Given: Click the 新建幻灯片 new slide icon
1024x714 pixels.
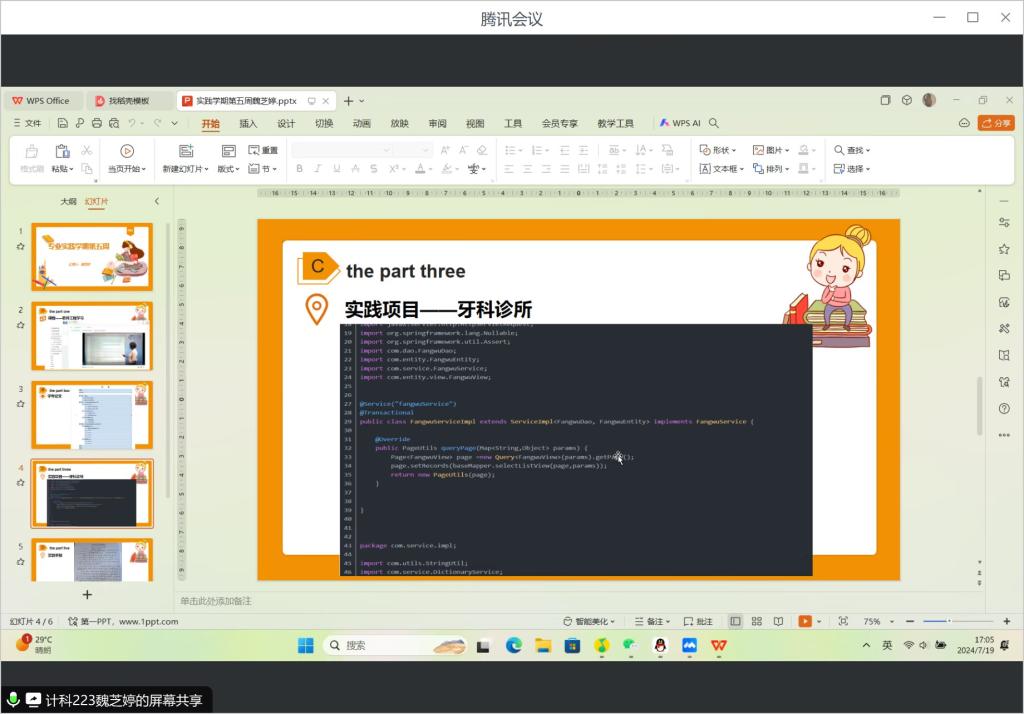Looking at the screenshot, I should (x=185, y=151).
